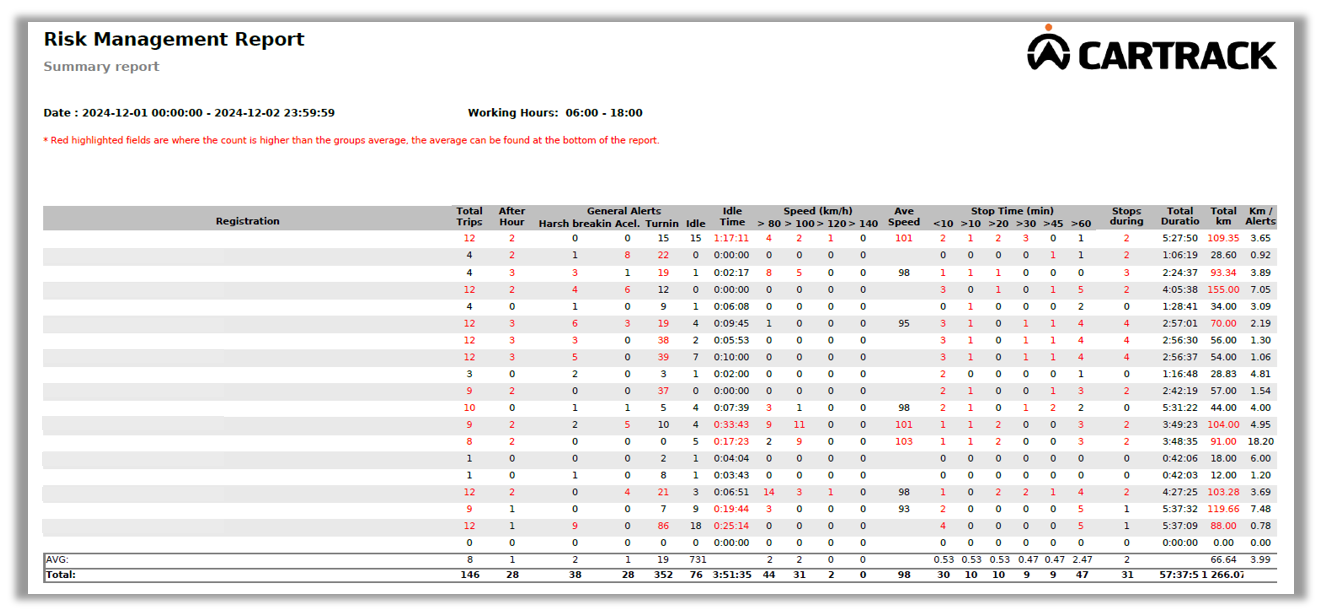The width and height of the screenshot is (1320, 615).
Task: Click the Date range line
Action: pos(189,113)
